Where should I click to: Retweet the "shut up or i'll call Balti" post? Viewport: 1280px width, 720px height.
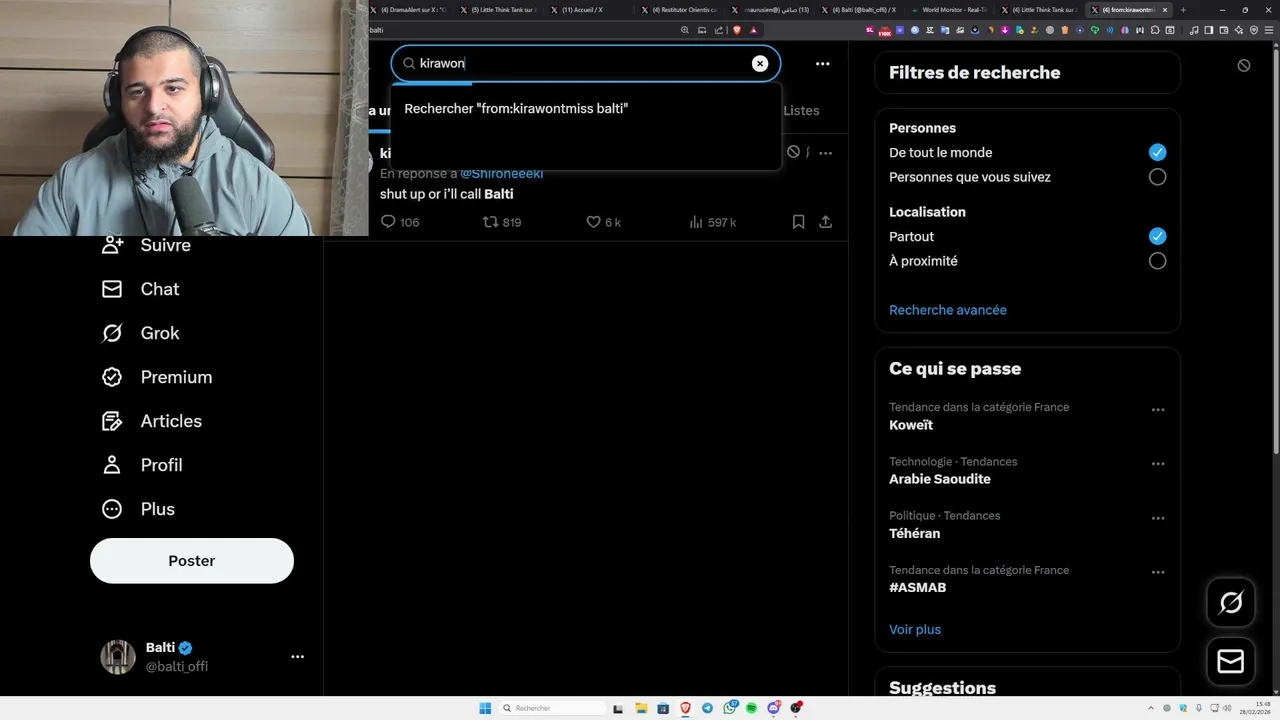(x=502, y=222)
